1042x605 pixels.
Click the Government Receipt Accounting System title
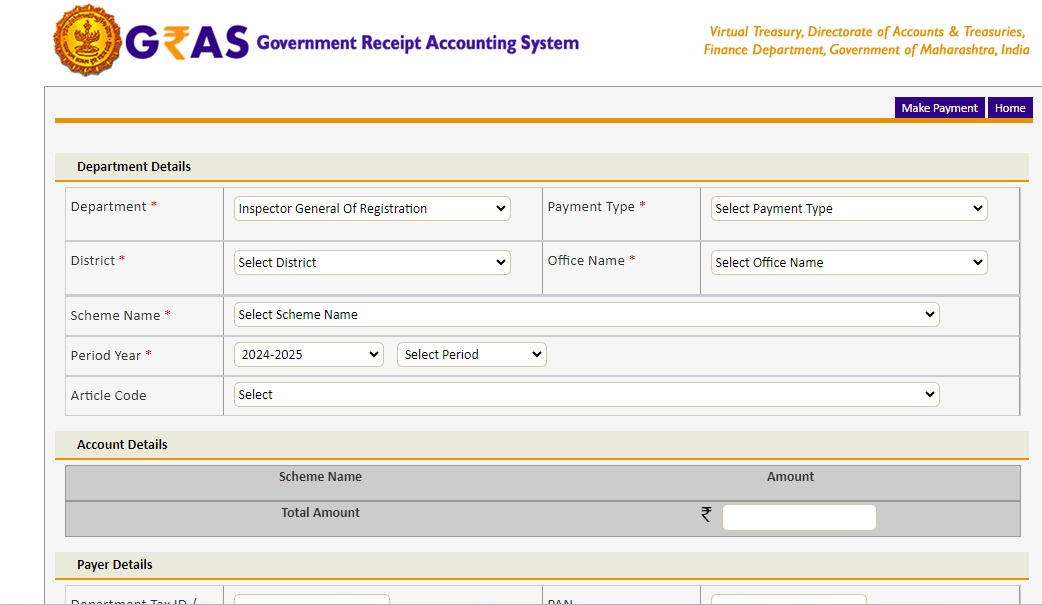coord(417,43)
